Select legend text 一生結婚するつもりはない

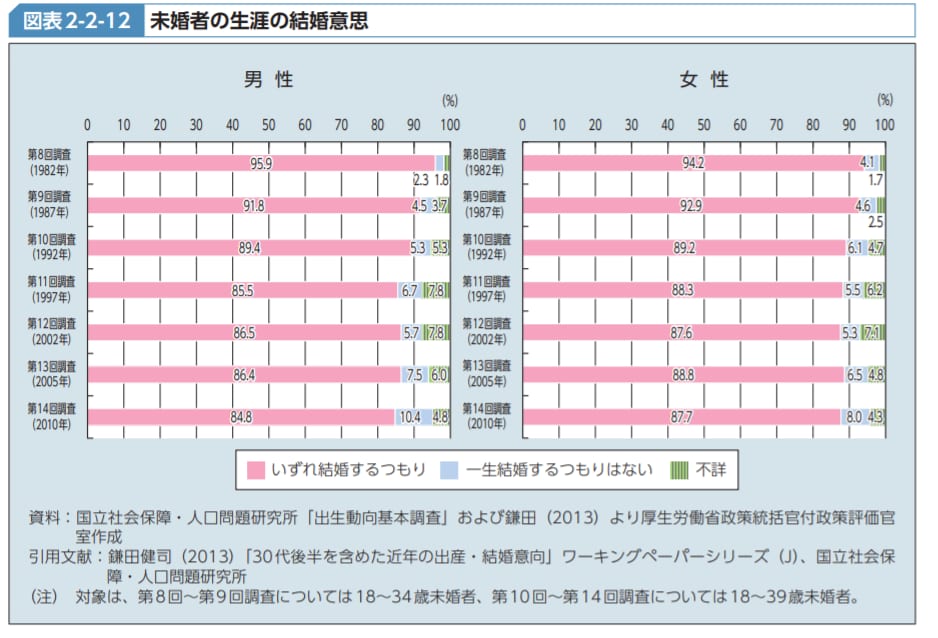coord(559,470)
